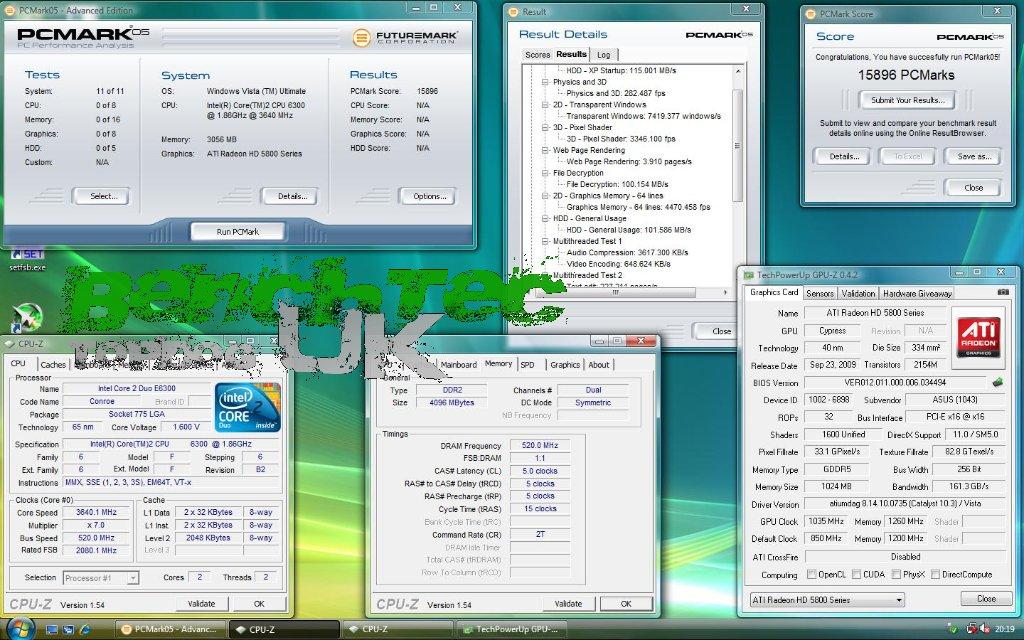Image resolution: width=1024 pixels, height=640 pixels.
Task: Switch to TechPowerUp GPU-Z taskbar button
Action: [513, 630]
